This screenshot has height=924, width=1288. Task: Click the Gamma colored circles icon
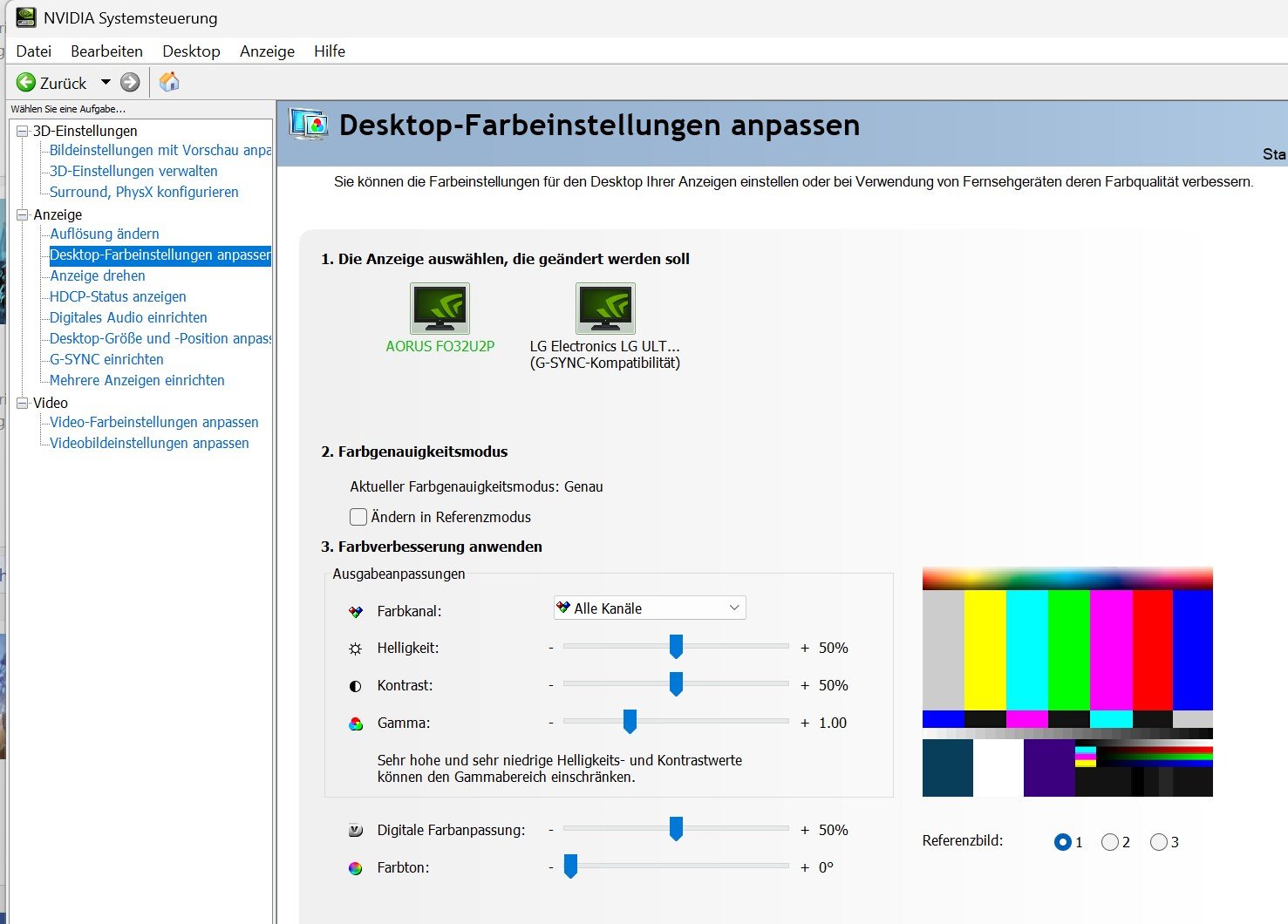pyautogui.click(x=355, y=724)
